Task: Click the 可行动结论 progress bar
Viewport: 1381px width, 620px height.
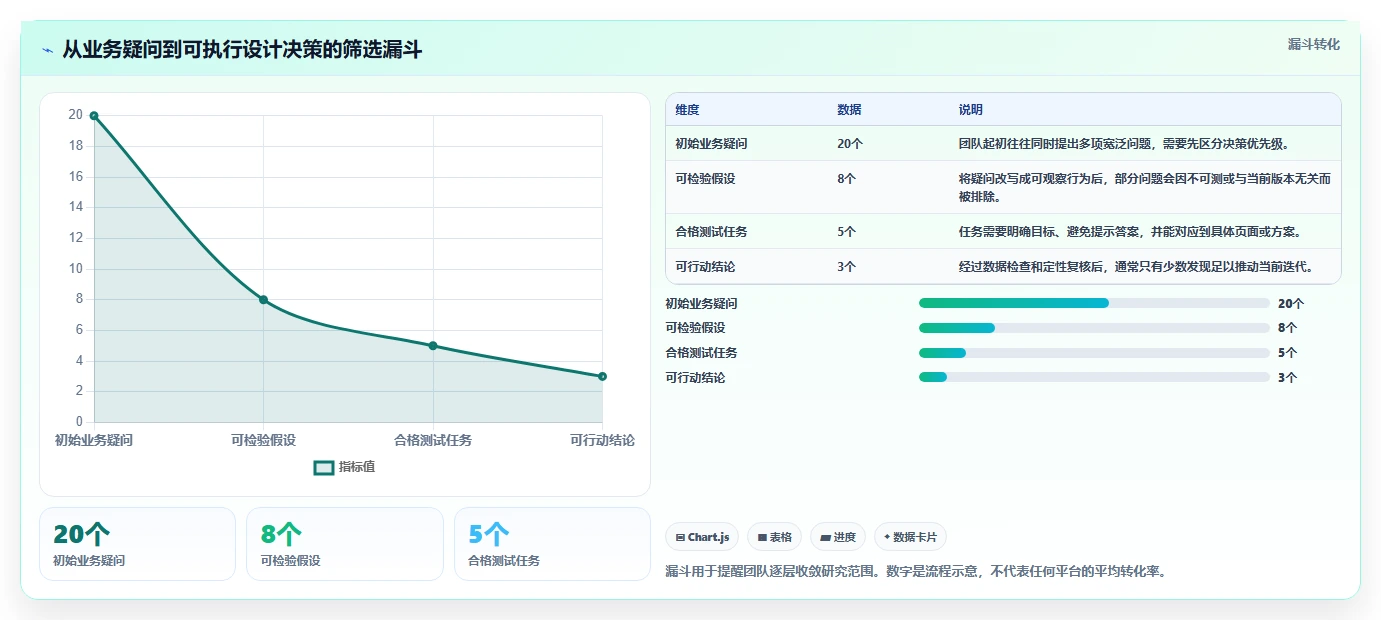Action: 1094,377
